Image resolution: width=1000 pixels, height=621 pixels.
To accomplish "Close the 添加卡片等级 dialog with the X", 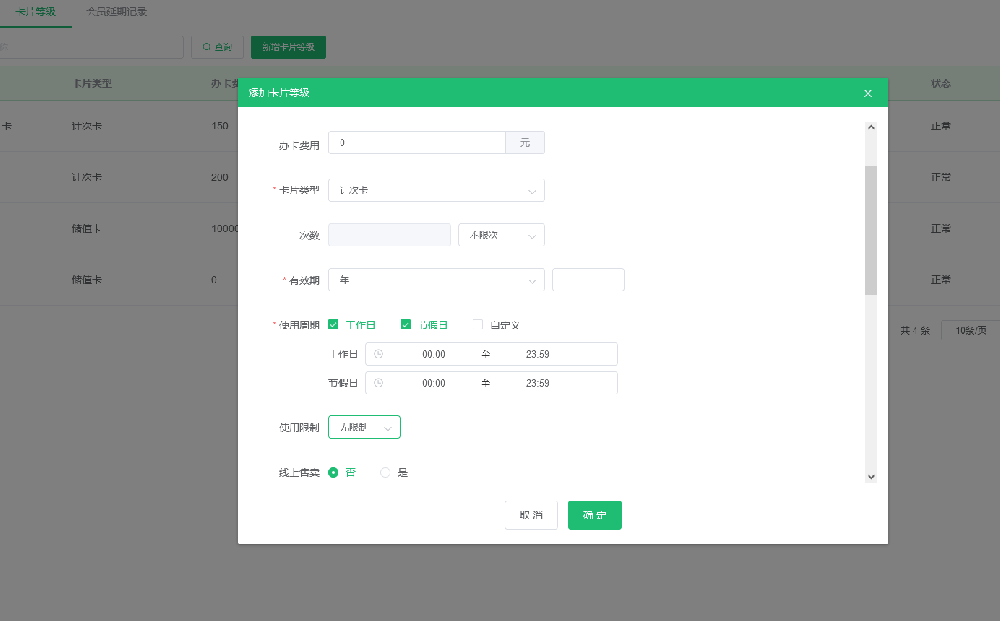I will click(867, 93).
